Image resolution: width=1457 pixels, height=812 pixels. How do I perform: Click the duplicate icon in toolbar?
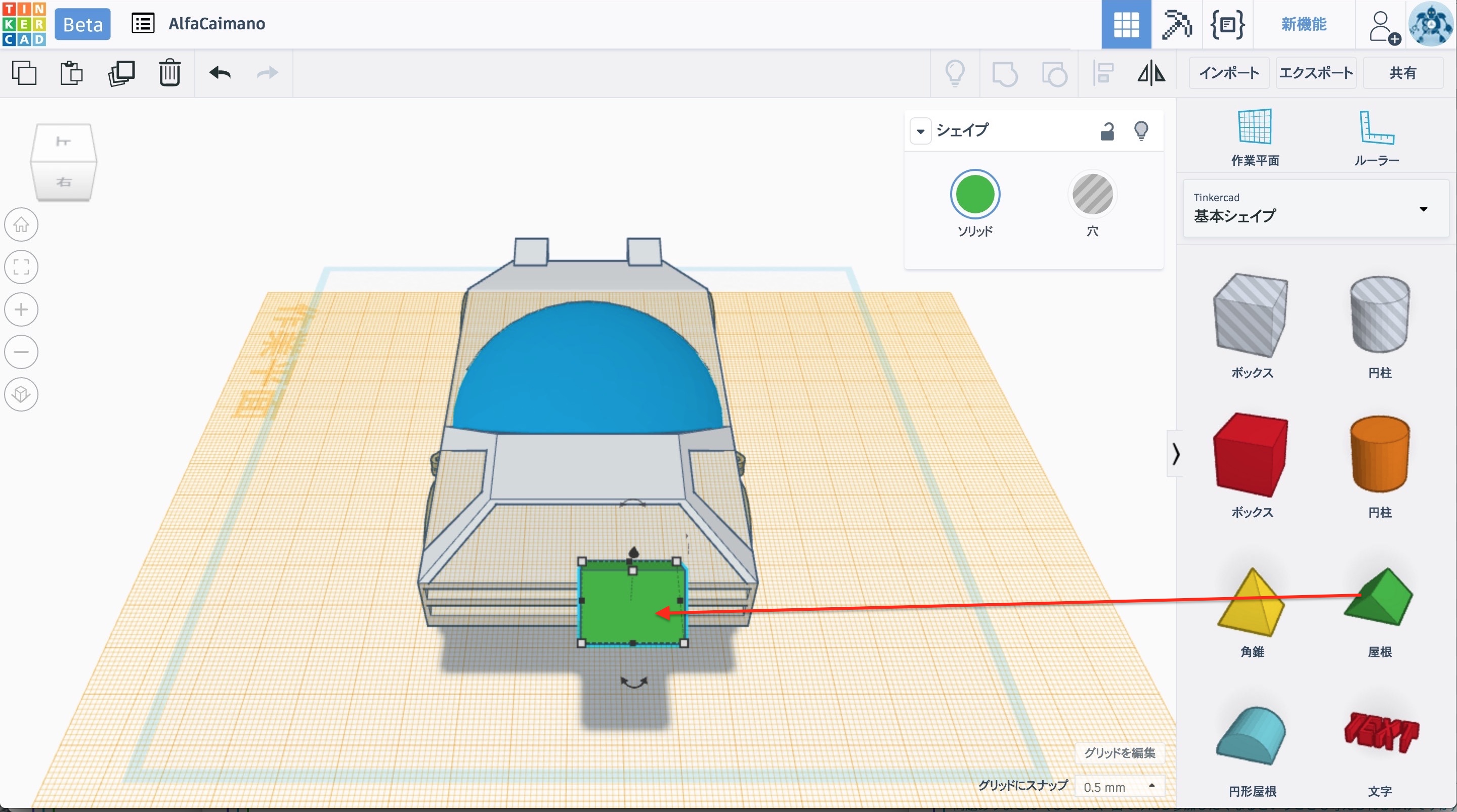point(121,73)
